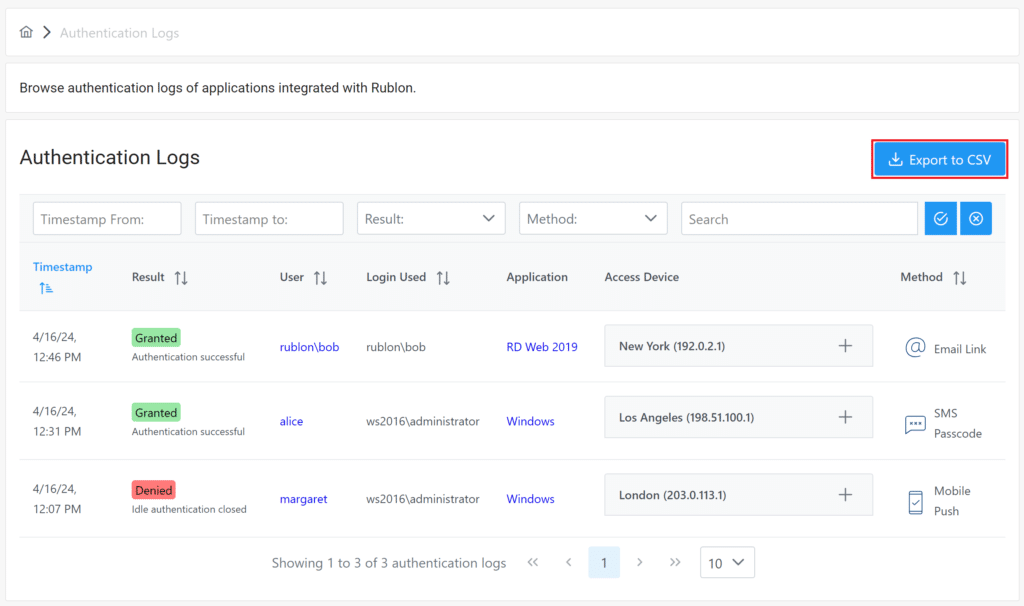Click the Export to CSV button
The width and height of the screenshot is (1024, 606).
coord(939,160)
